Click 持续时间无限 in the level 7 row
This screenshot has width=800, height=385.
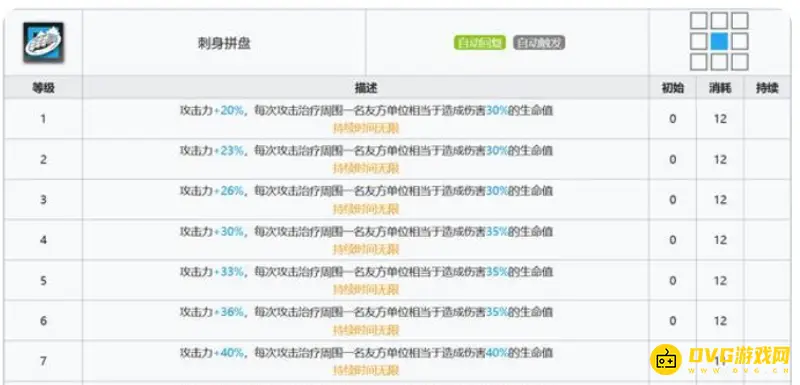(366, 370)
